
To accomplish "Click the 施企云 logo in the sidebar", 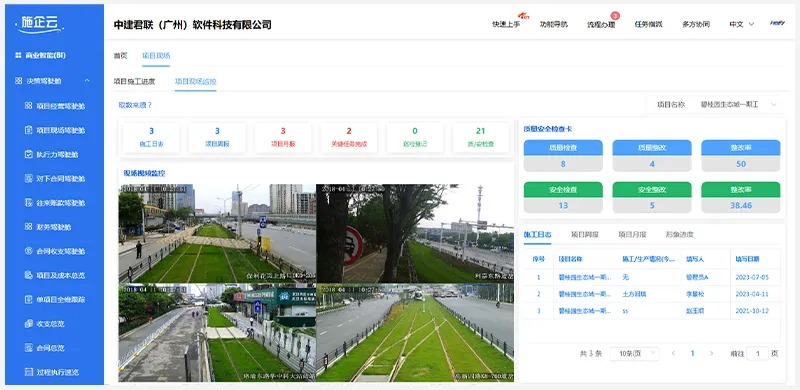I will 39,24.
